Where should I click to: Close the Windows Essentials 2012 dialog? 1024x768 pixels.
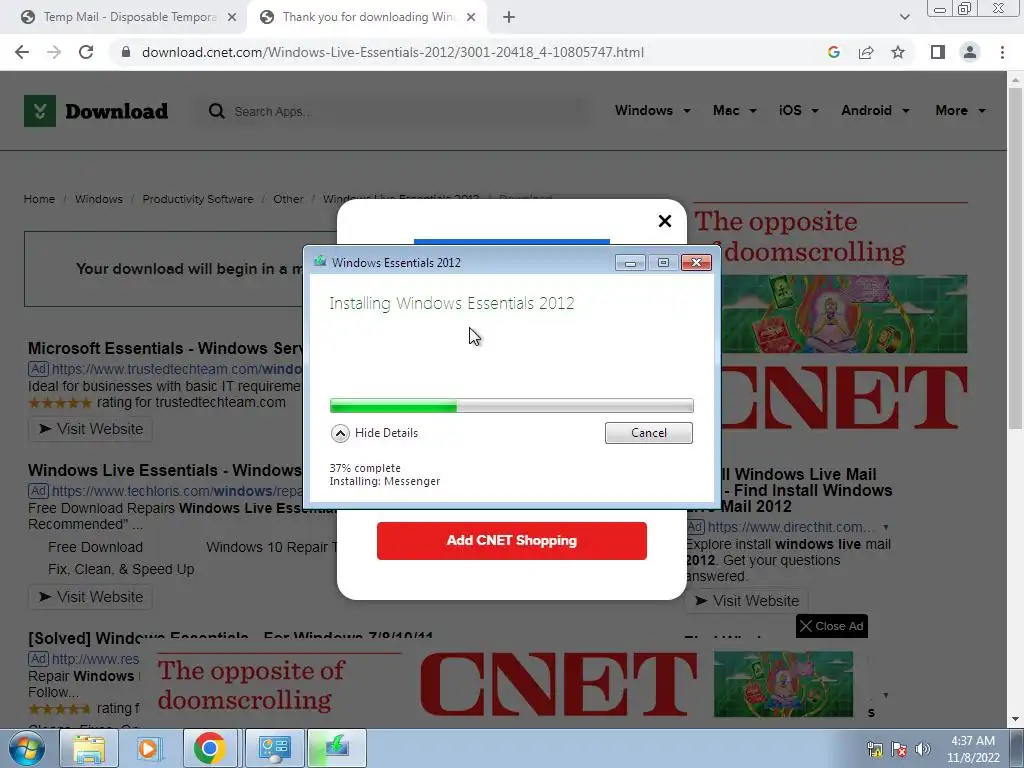[x=696, y=263]
